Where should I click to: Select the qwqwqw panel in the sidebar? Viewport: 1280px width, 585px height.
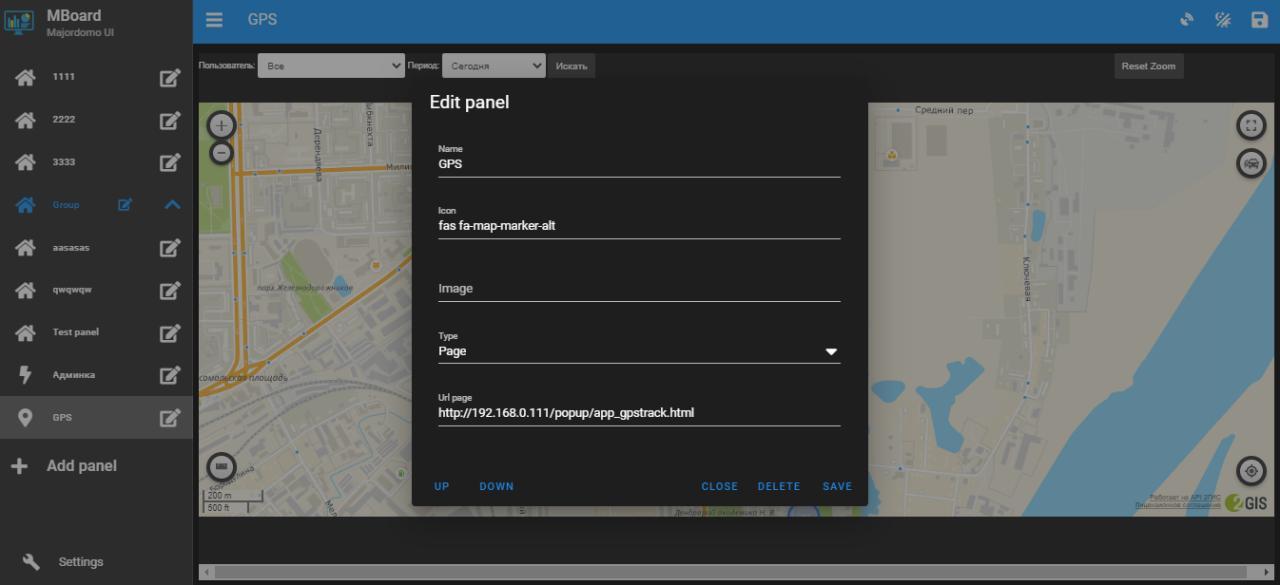tap(72, 290)
